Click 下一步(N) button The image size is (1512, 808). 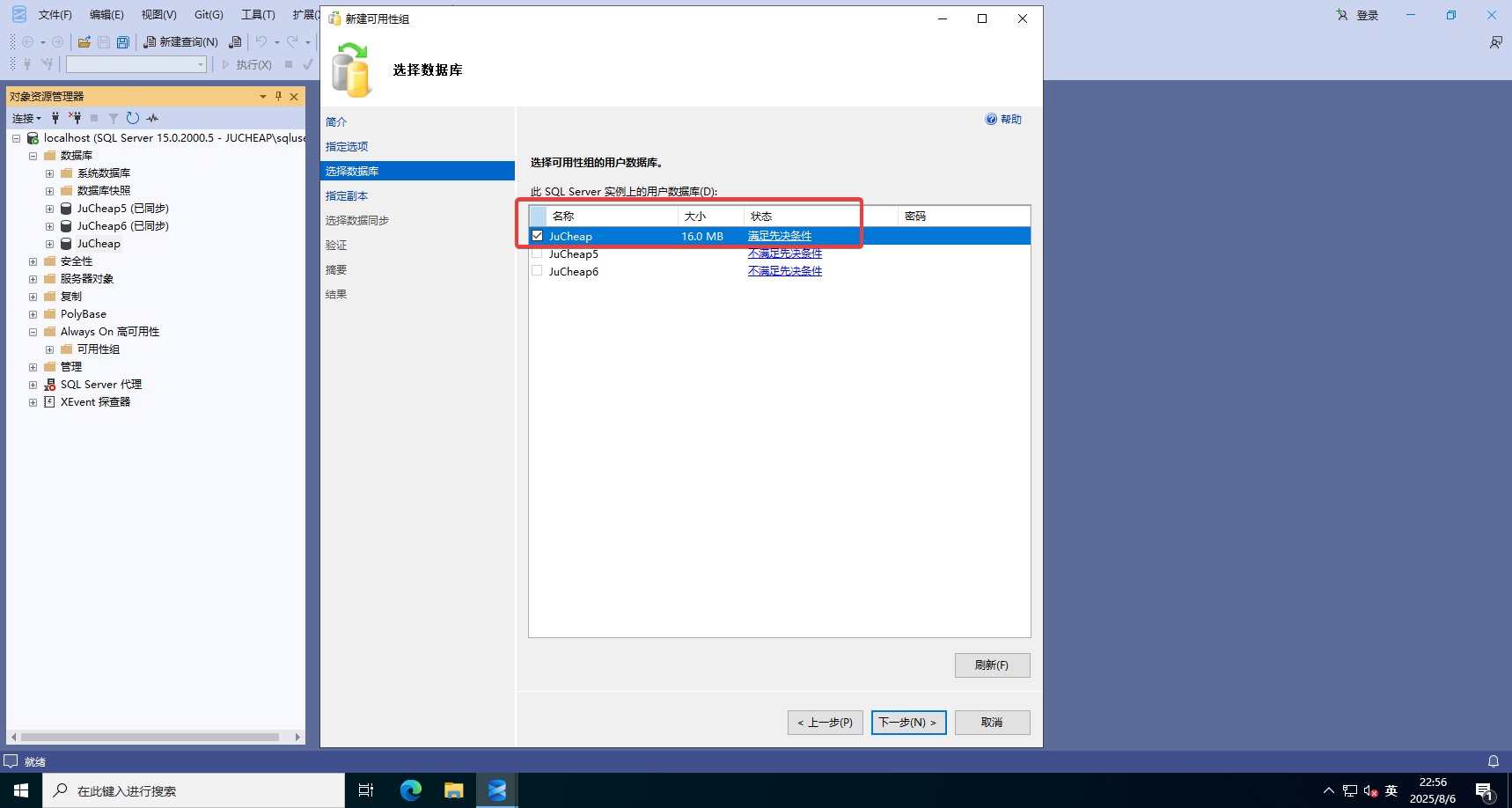pos(908,723)
